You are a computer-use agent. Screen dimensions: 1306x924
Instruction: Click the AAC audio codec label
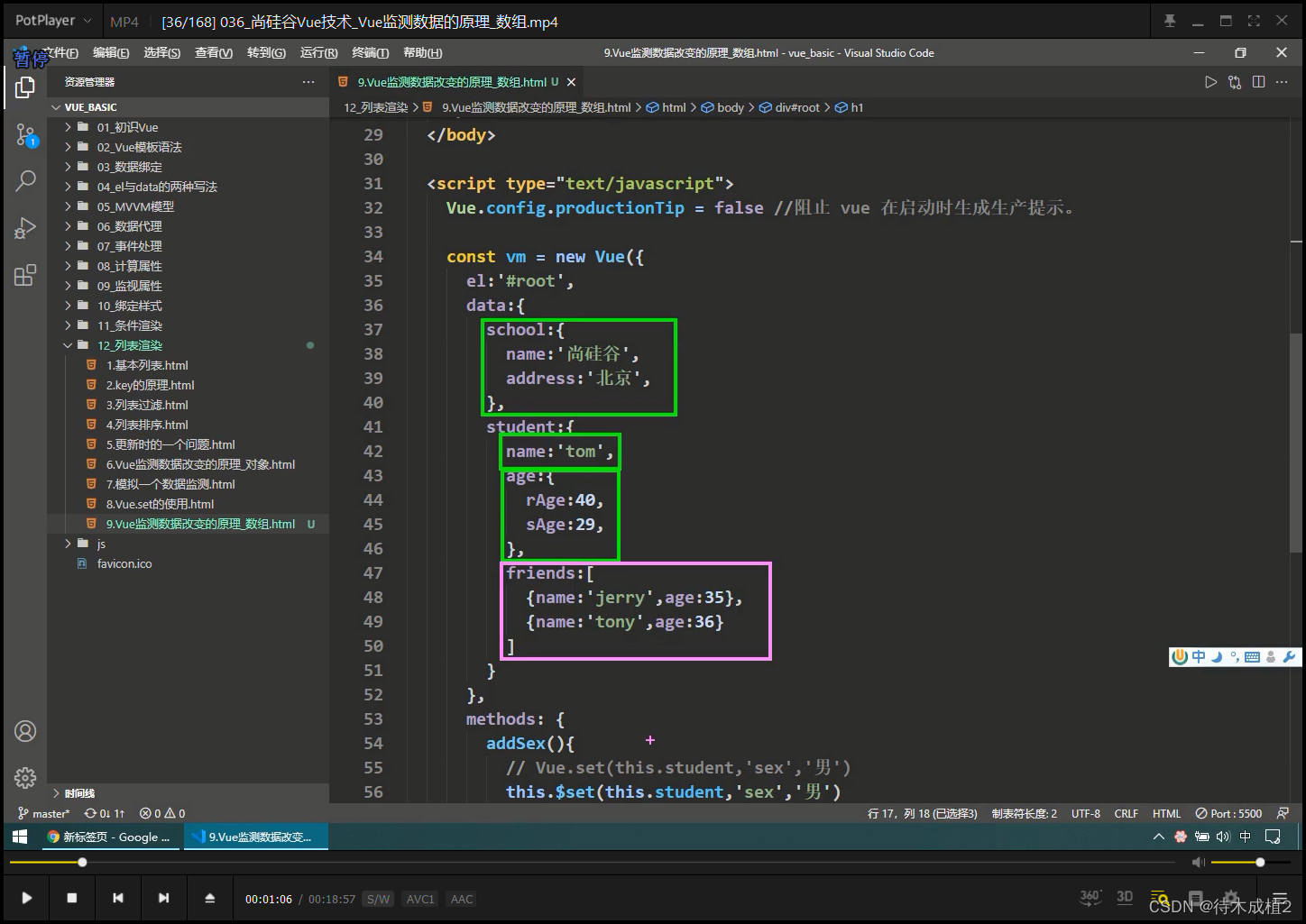(462, 899)
